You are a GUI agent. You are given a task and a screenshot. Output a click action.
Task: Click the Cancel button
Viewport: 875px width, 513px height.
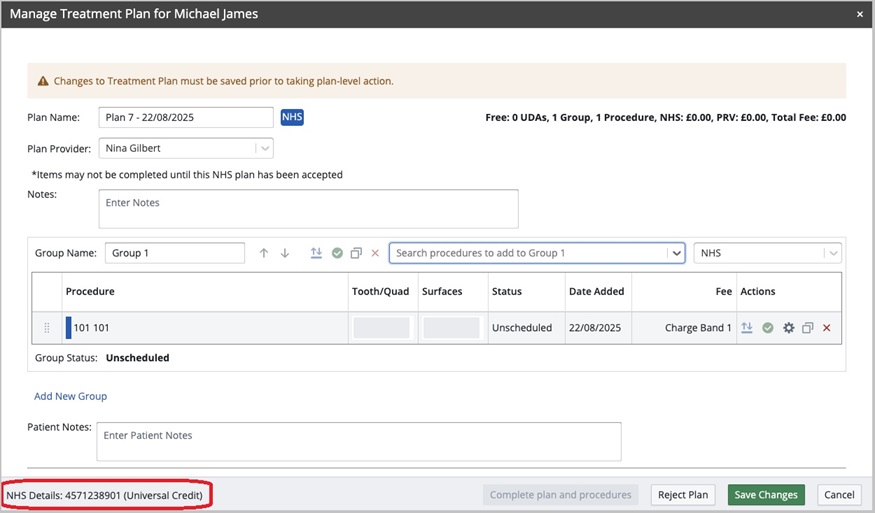[x=838, y=495]
